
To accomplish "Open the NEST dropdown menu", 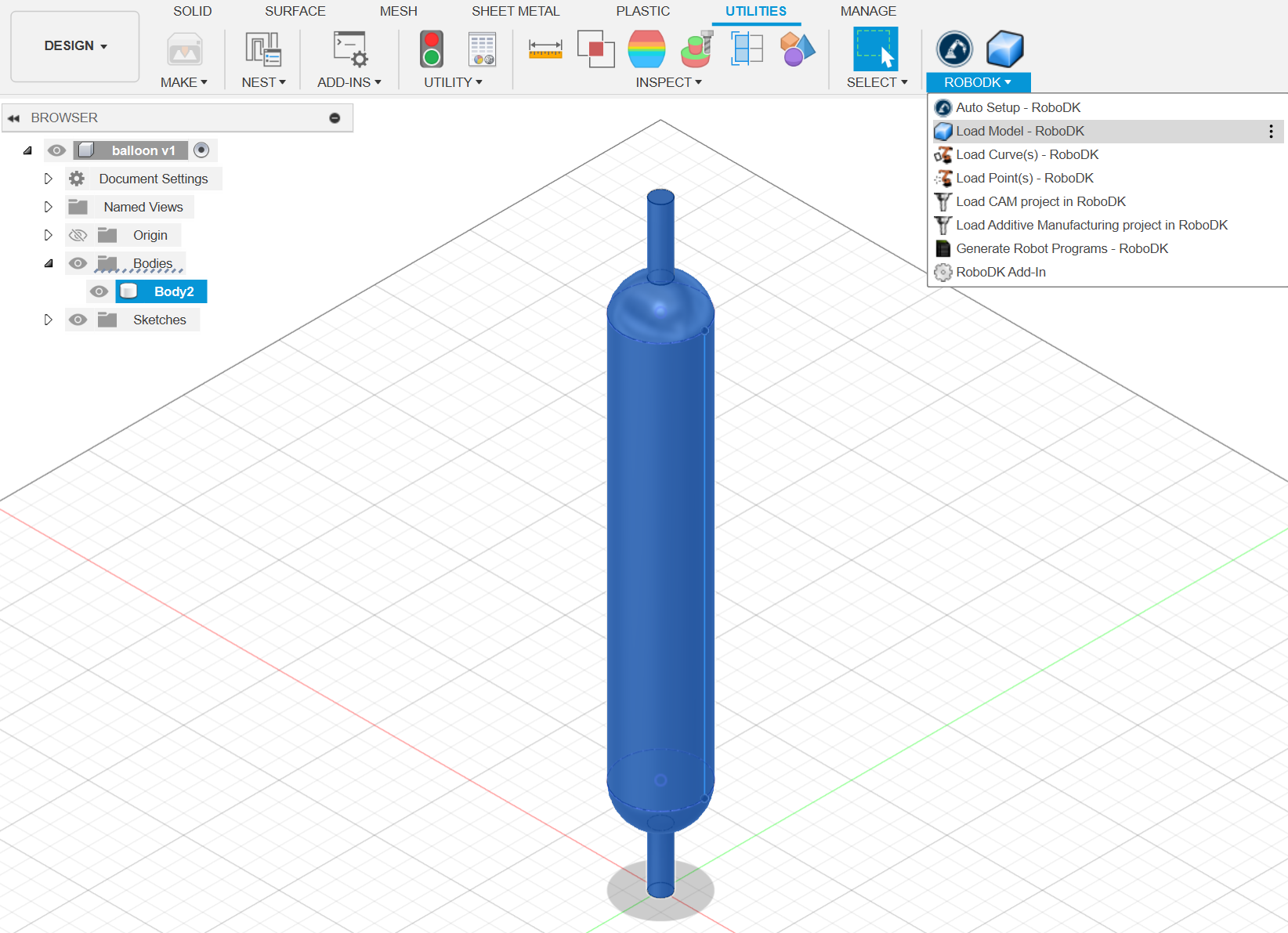I will (x=263, y=82).
